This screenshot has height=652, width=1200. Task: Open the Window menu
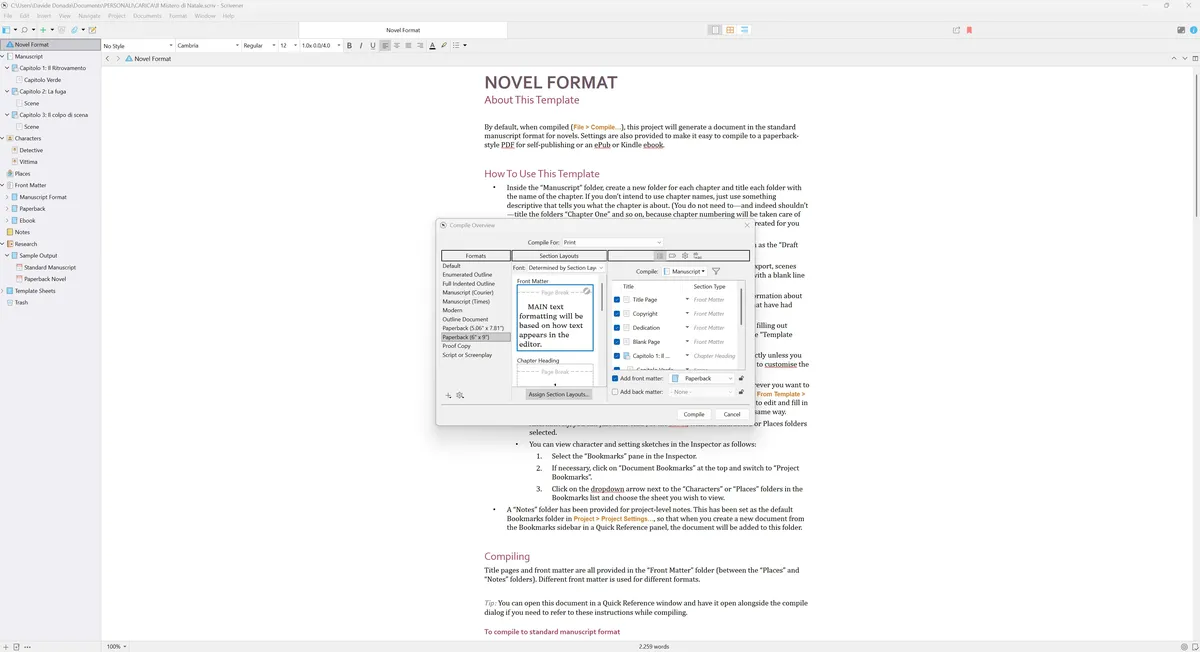[205, 16]
